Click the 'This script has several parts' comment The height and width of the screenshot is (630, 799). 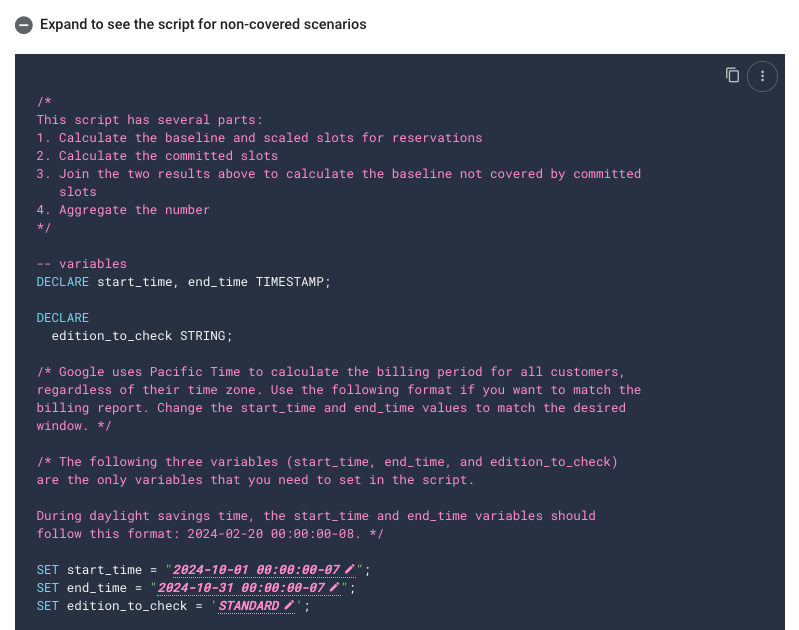coord(150,120)
